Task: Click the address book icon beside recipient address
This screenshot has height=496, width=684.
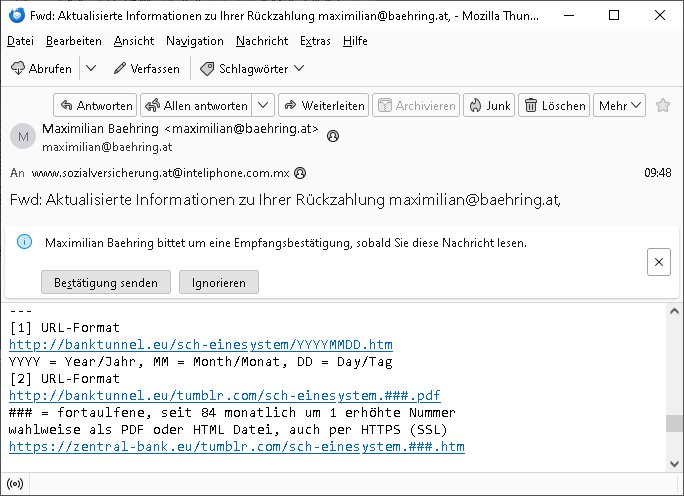Action: point(299,172)
